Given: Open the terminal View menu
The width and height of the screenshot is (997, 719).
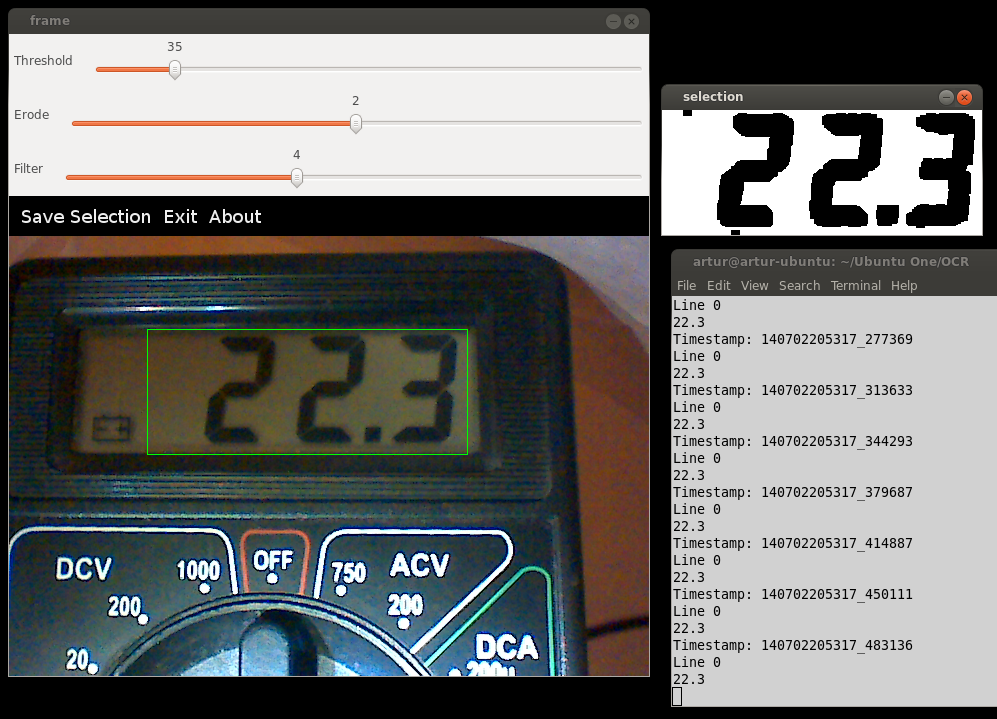Looking at the screenshot, I should (754, 285).
